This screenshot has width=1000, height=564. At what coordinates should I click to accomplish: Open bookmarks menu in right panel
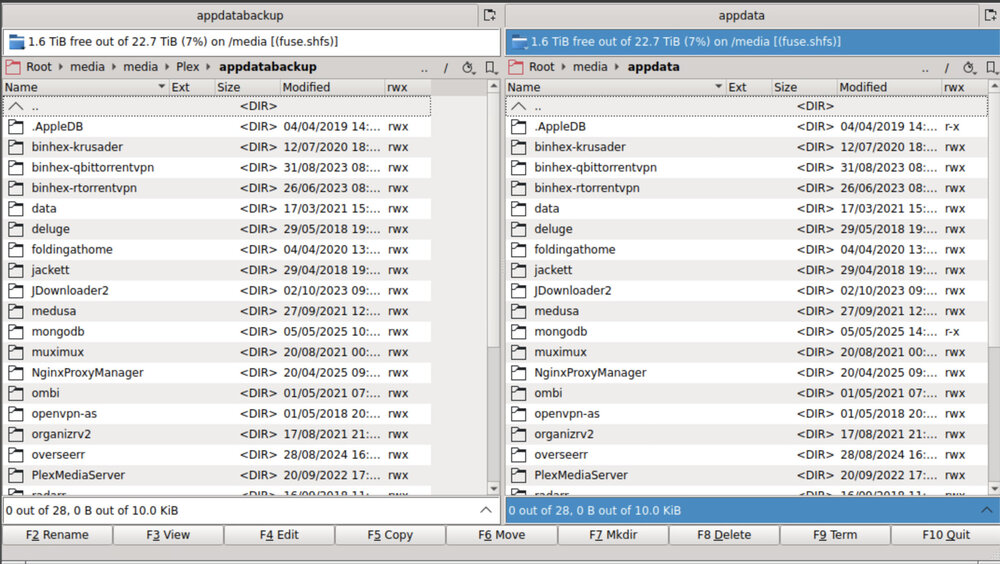(991, 68)
